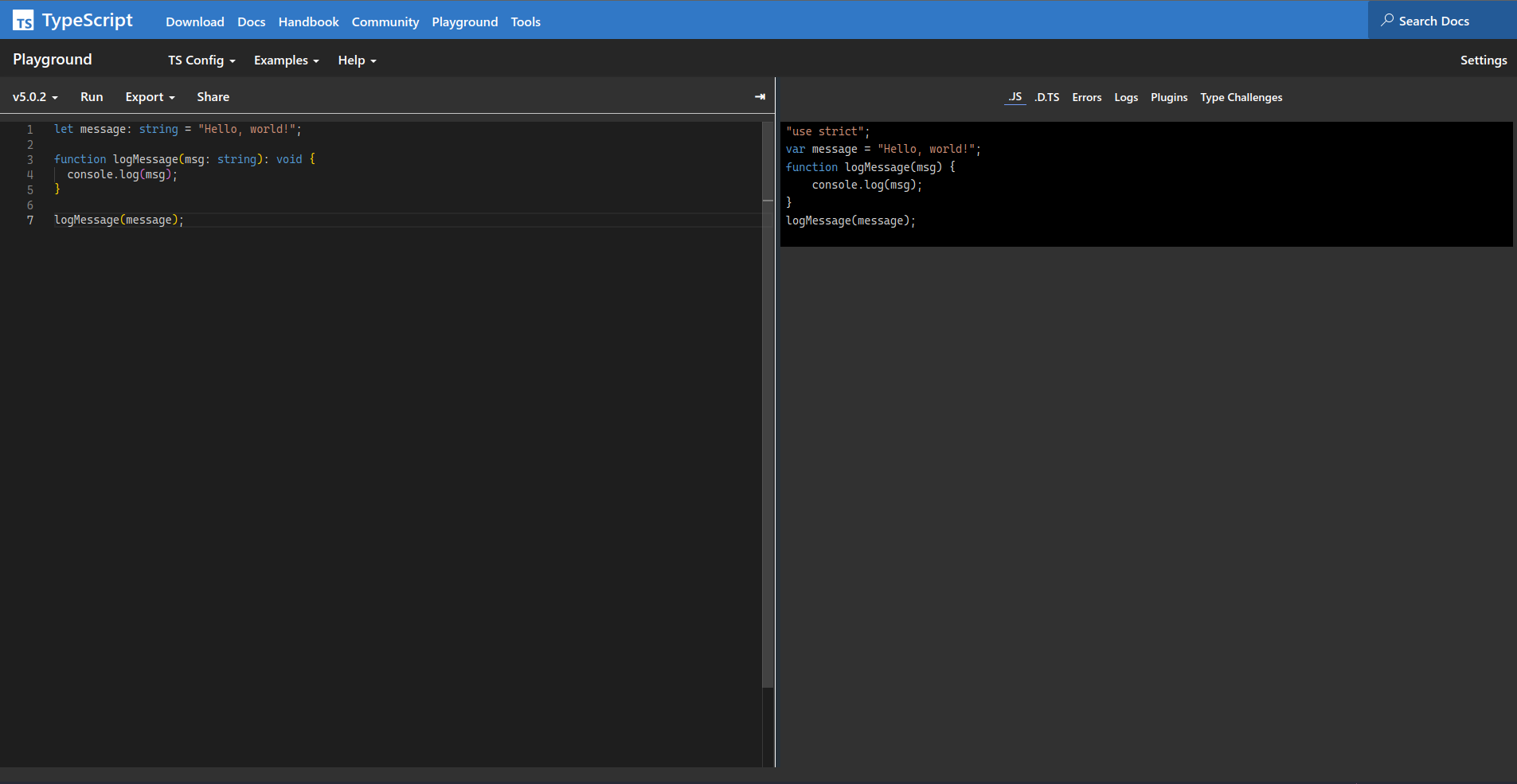Click function logMessage line in the editor
The height and width of the screenshot is (784, 1517).
185,160
